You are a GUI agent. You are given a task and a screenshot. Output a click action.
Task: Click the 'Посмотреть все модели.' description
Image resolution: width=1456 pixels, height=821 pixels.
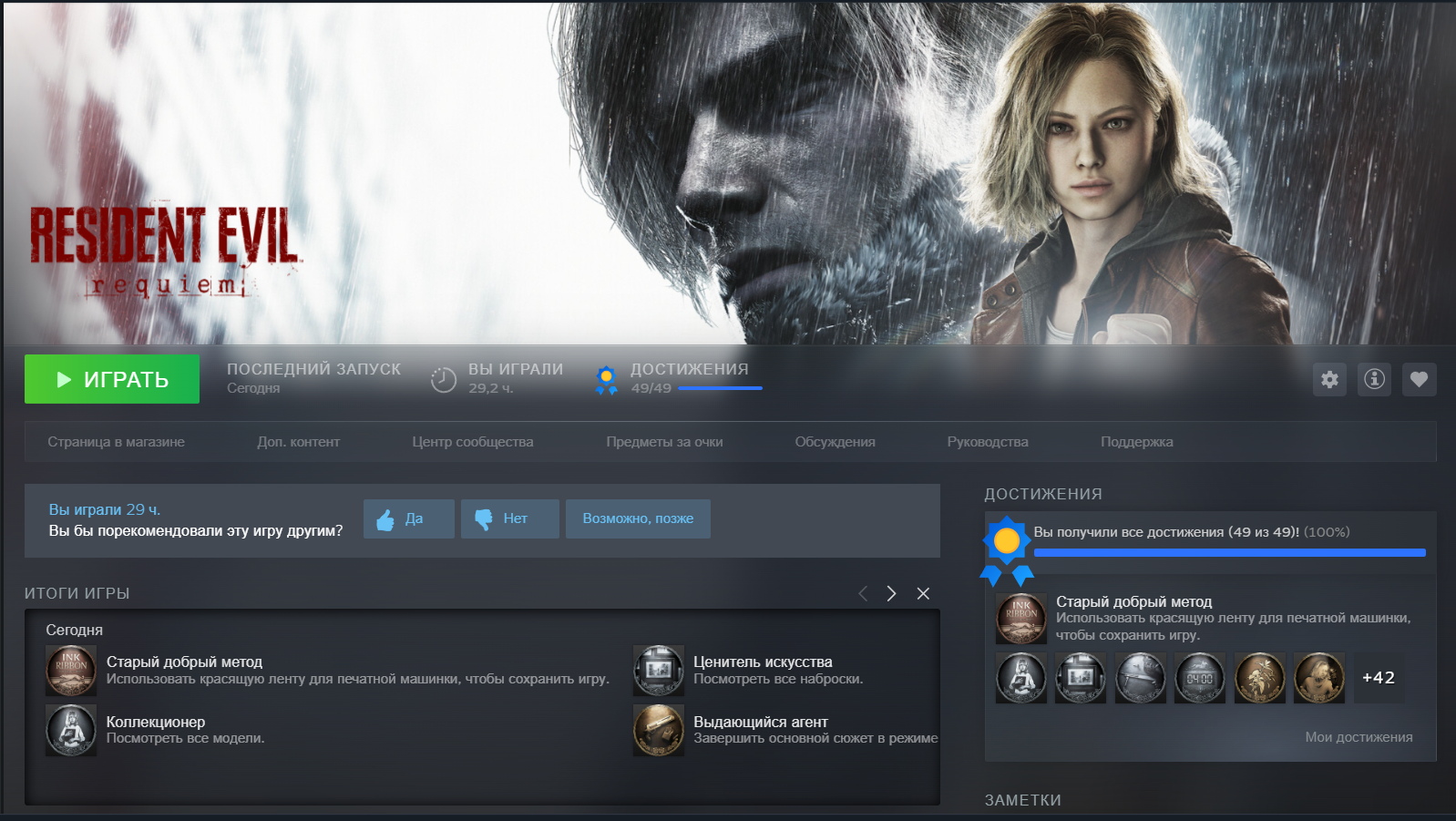coord(186,738)
